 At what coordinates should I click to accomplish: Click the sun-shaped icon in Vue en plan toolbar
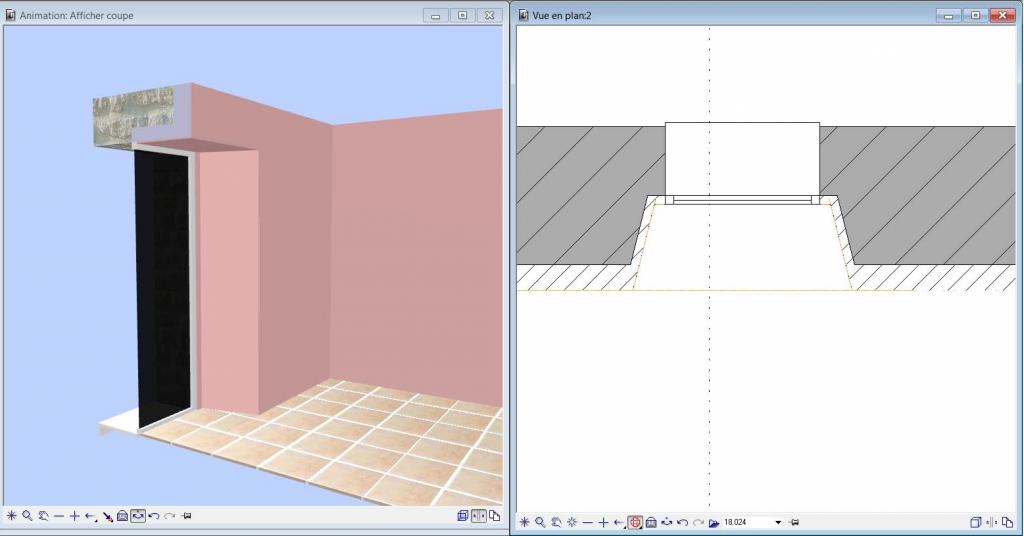click(572, 522)
